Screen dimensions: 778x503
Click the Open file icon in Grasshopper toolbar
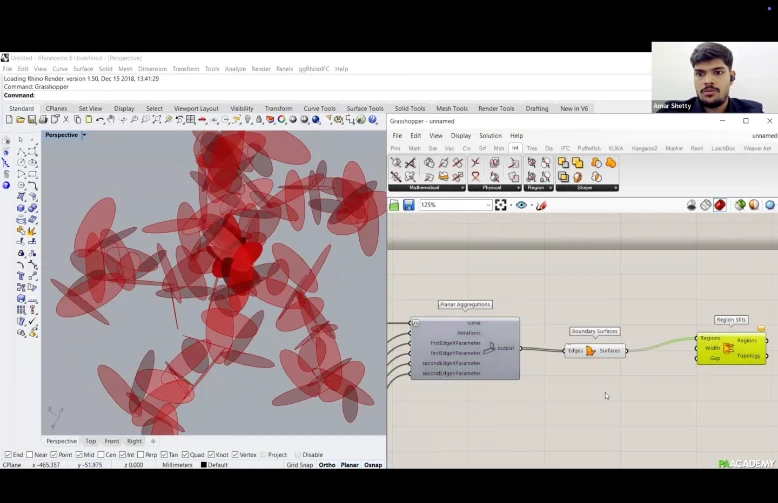click(x=395, y=205)
